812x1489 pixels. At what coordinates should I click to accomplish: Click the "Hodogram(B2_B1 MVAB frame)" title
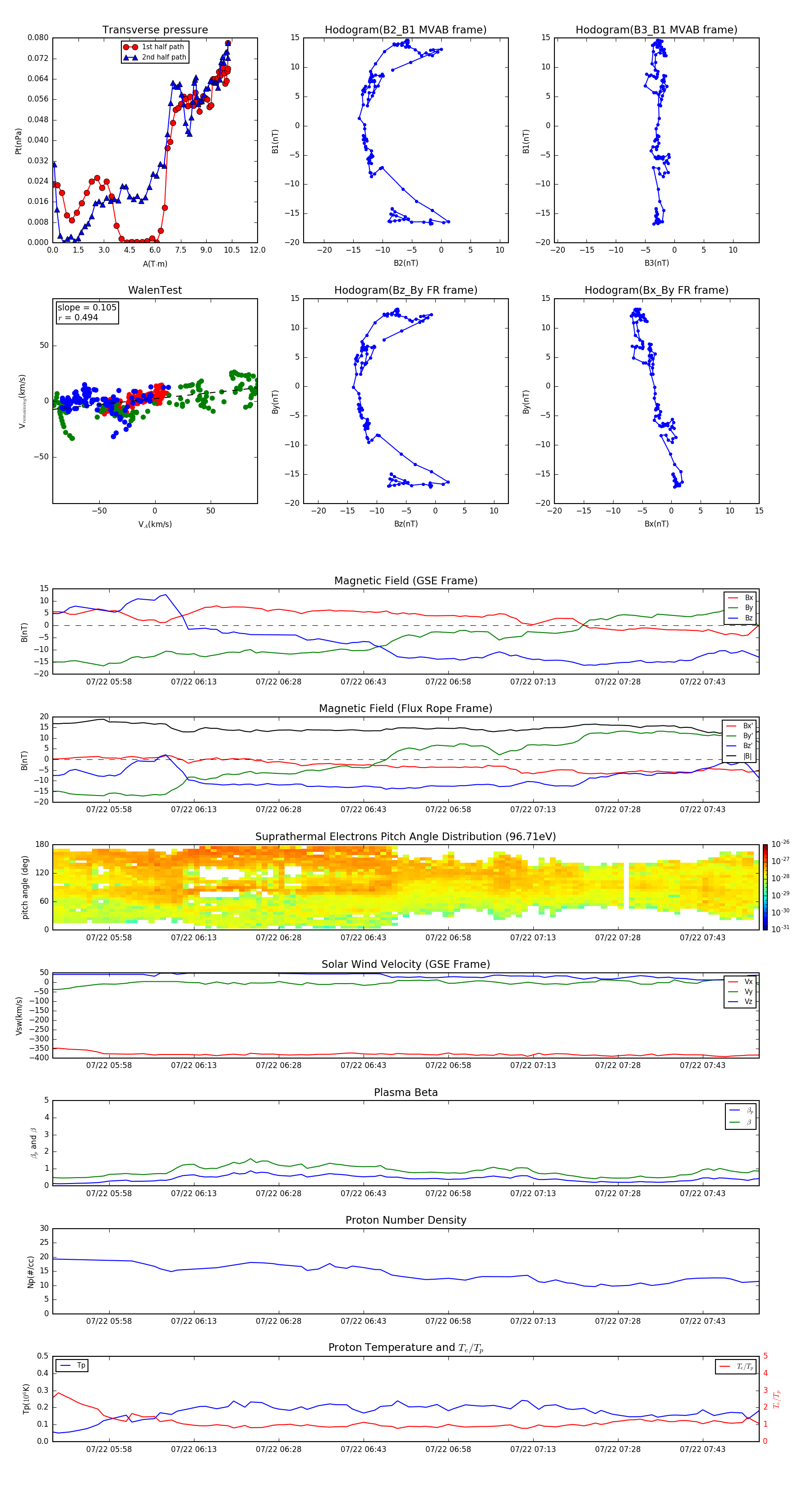tap(406, 30)
